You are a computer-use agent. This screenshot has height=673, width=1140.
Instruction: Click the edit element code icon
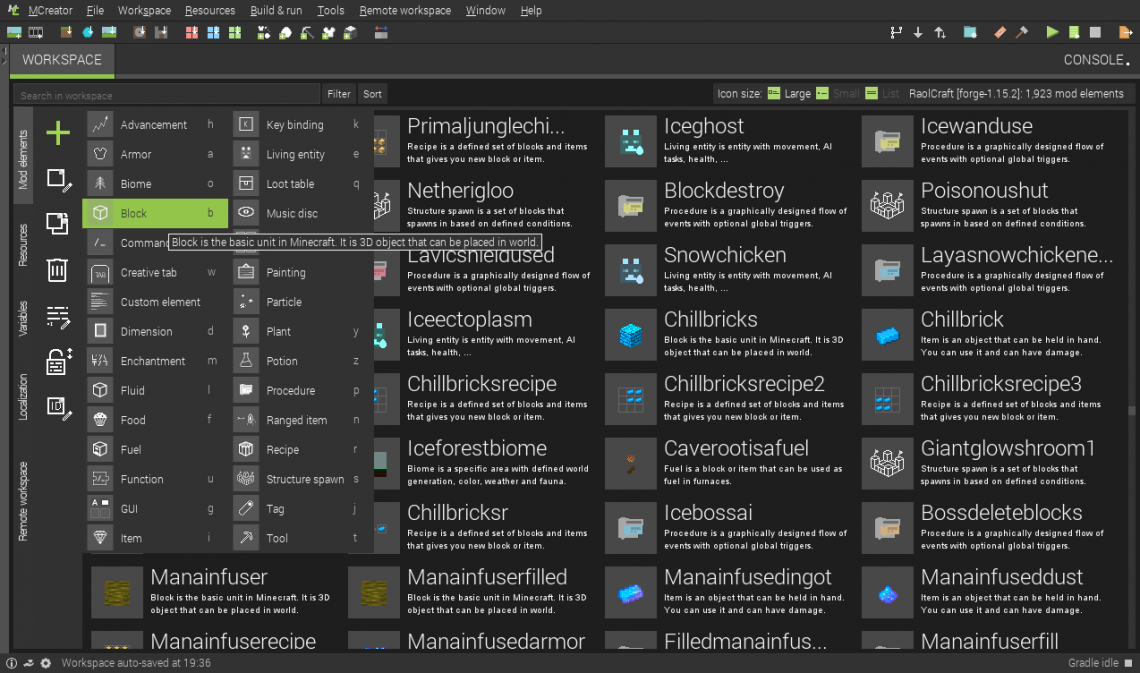click(x=58, y=317)
